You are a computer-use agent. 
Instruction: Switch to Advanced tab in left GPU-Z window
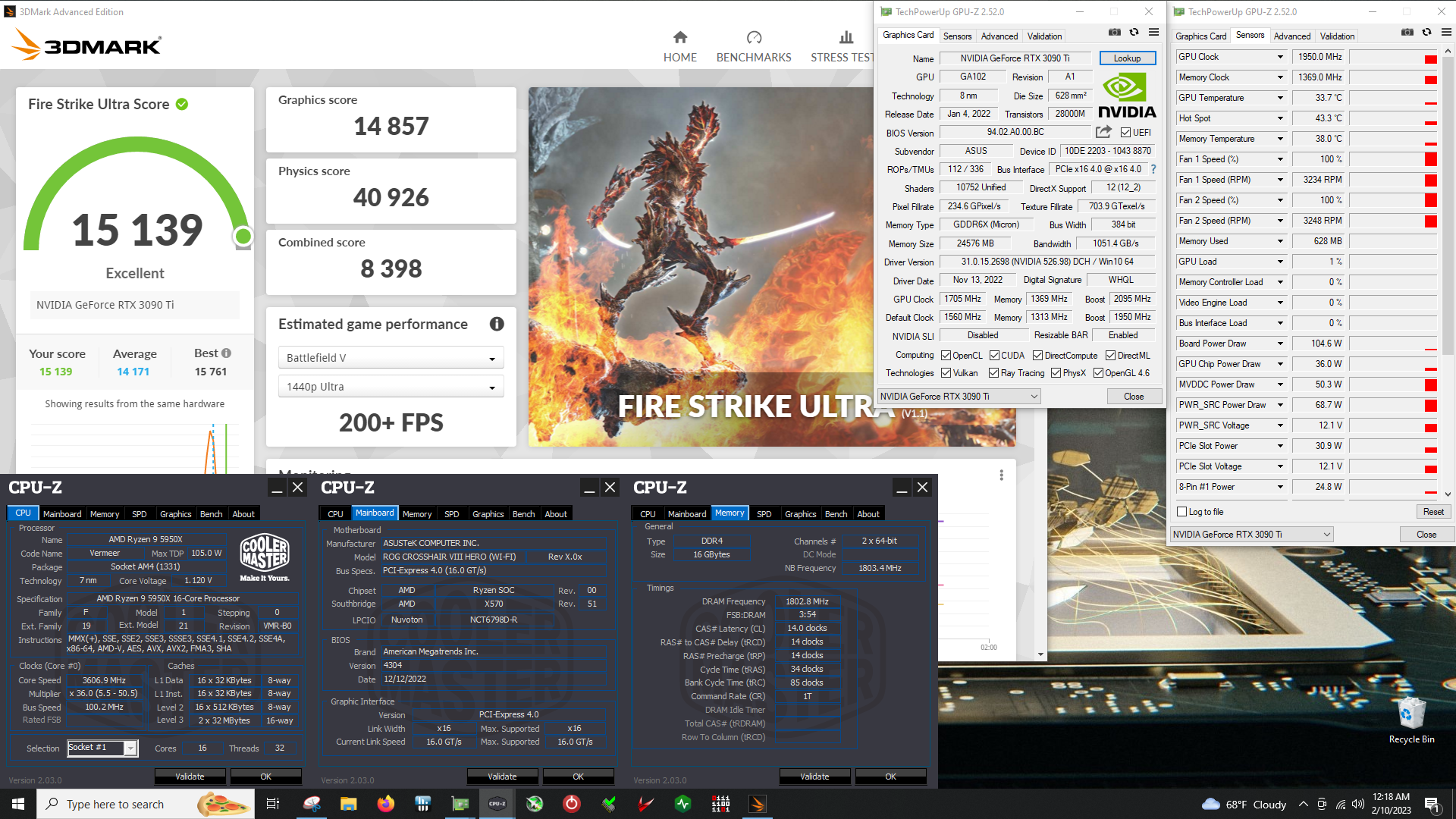click(999, 36)
